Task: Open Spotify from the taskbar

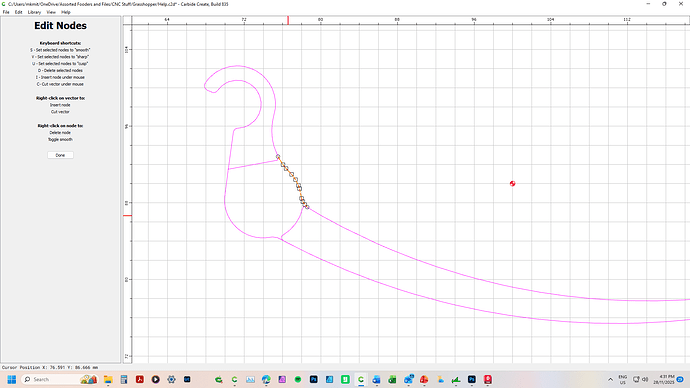Action: (x=298, y=379)
